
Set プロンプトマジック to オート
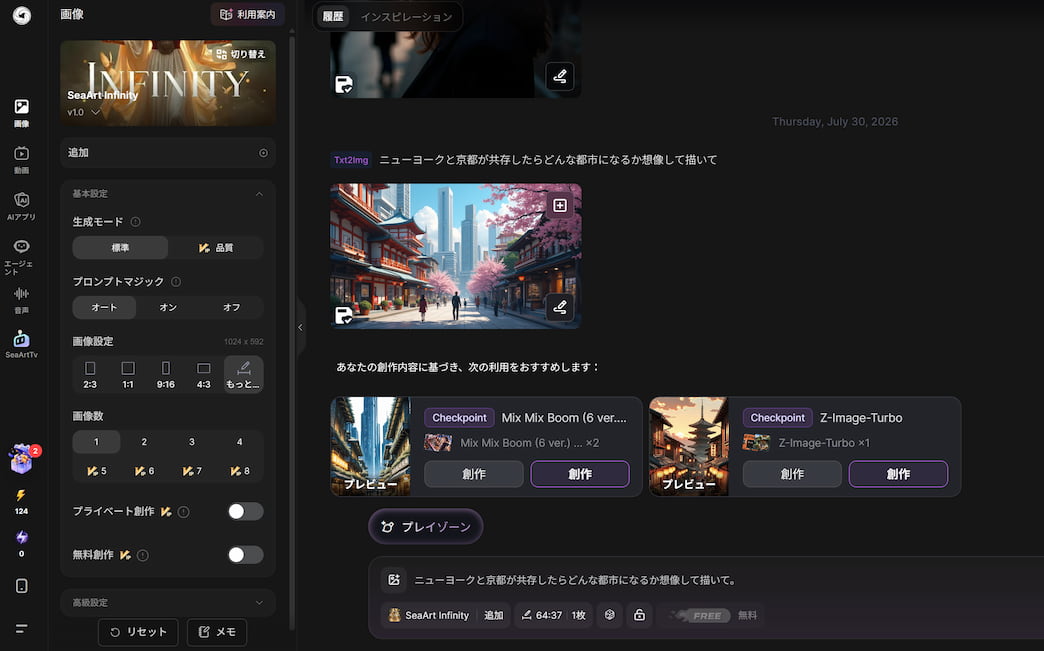105,307
